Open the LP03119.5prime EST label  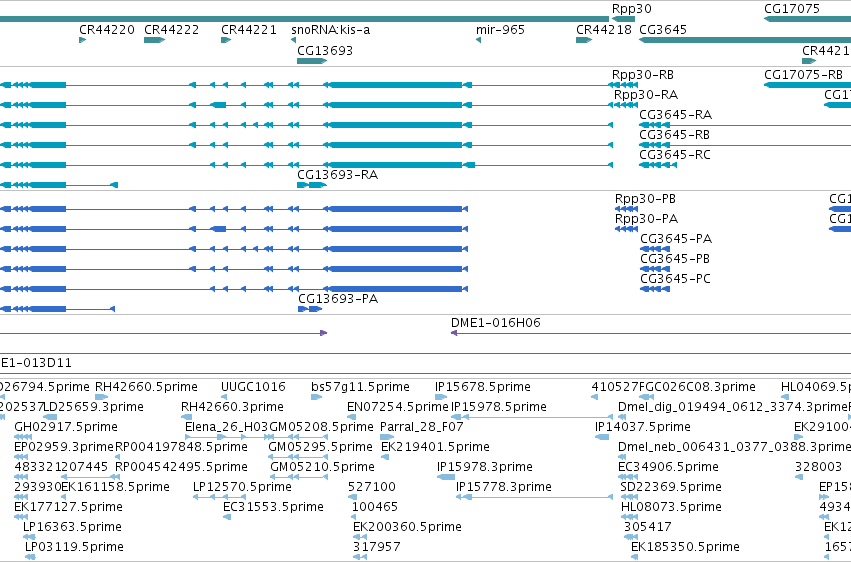(x=74, y=548)
